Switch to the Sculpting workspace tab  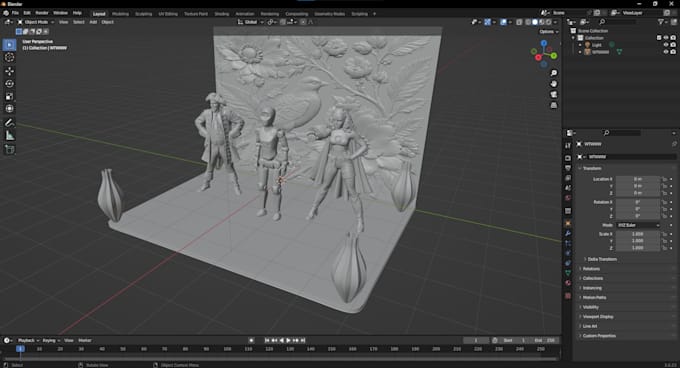pos(144,14)
